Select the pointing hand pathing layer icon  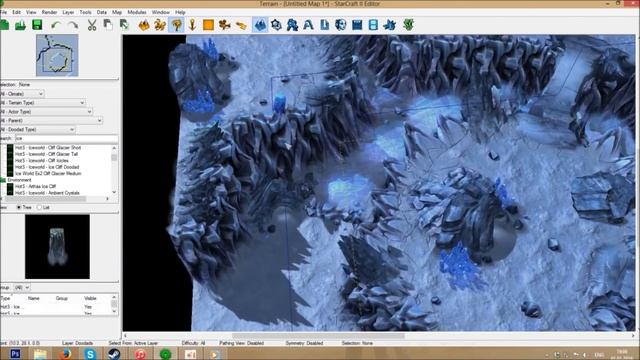(x=241, y=26)
